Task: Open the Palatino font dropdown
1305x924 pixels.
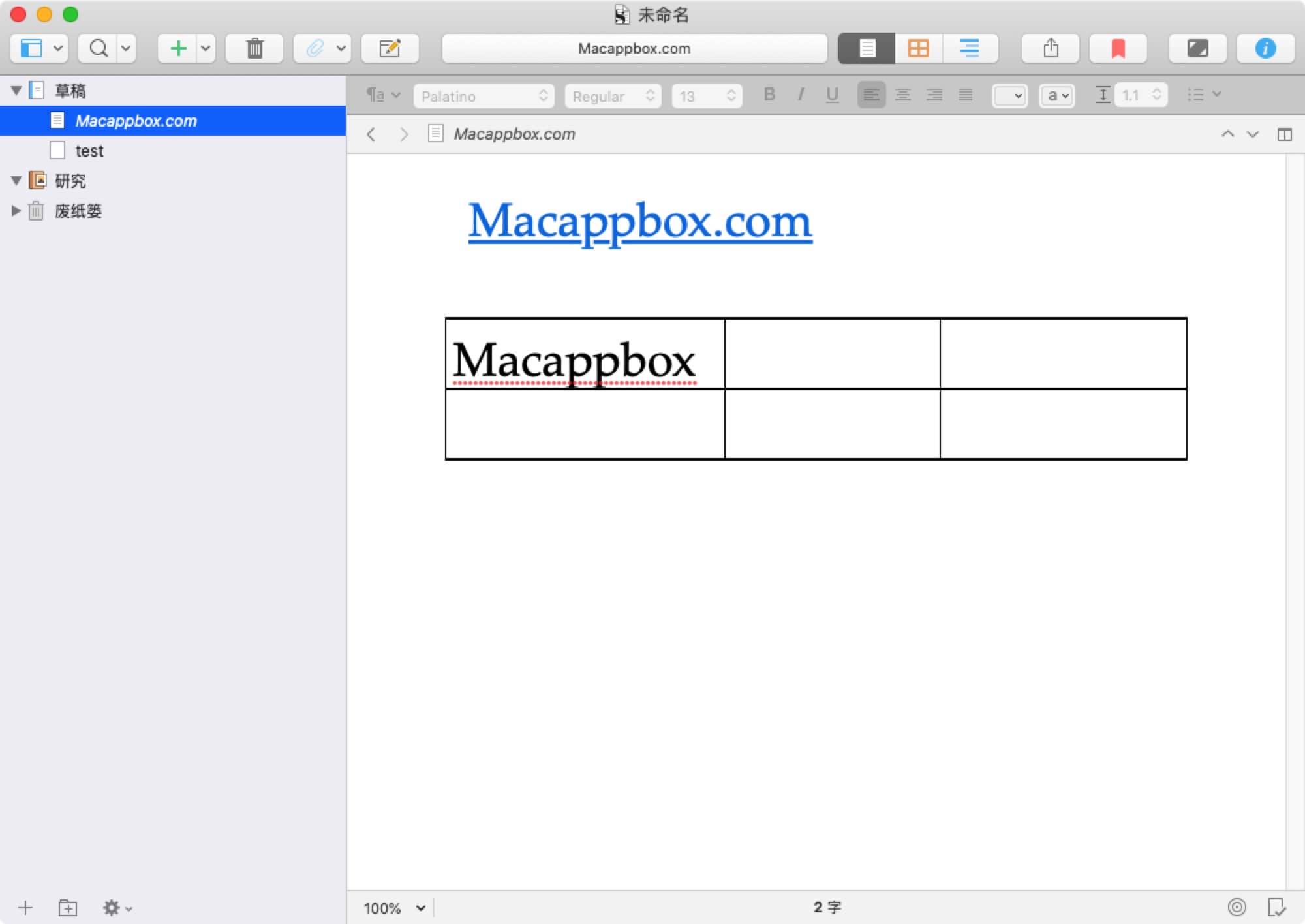Action: [x=484, y=96]
